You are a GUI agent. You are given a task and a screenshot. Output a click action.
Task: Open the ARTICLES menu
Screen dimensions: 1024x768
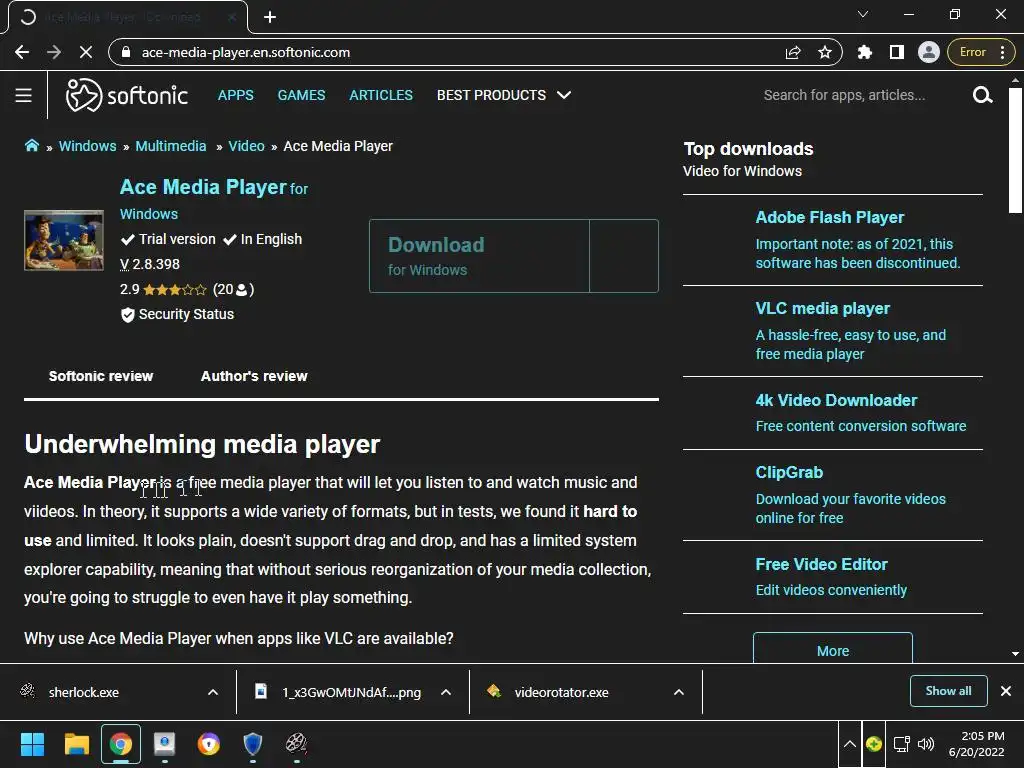coord(381,95)
